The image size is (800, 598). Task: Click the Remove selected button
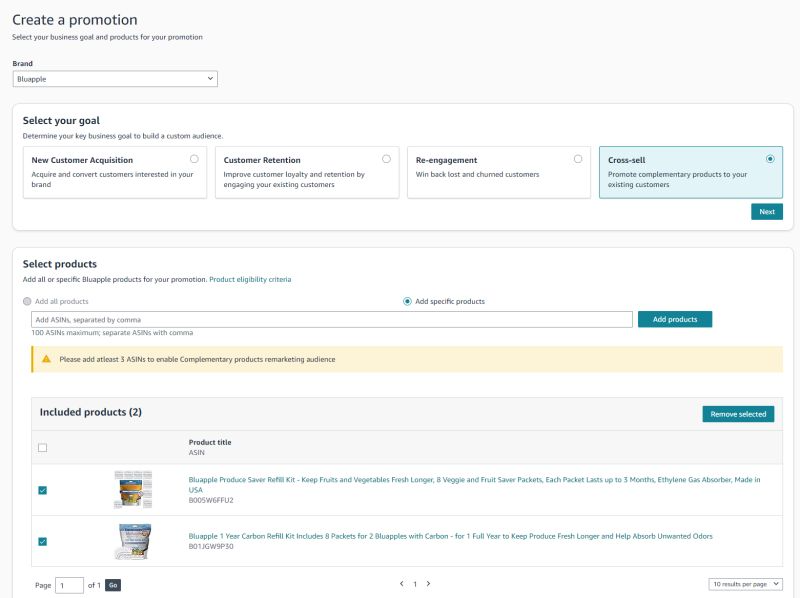738,414
